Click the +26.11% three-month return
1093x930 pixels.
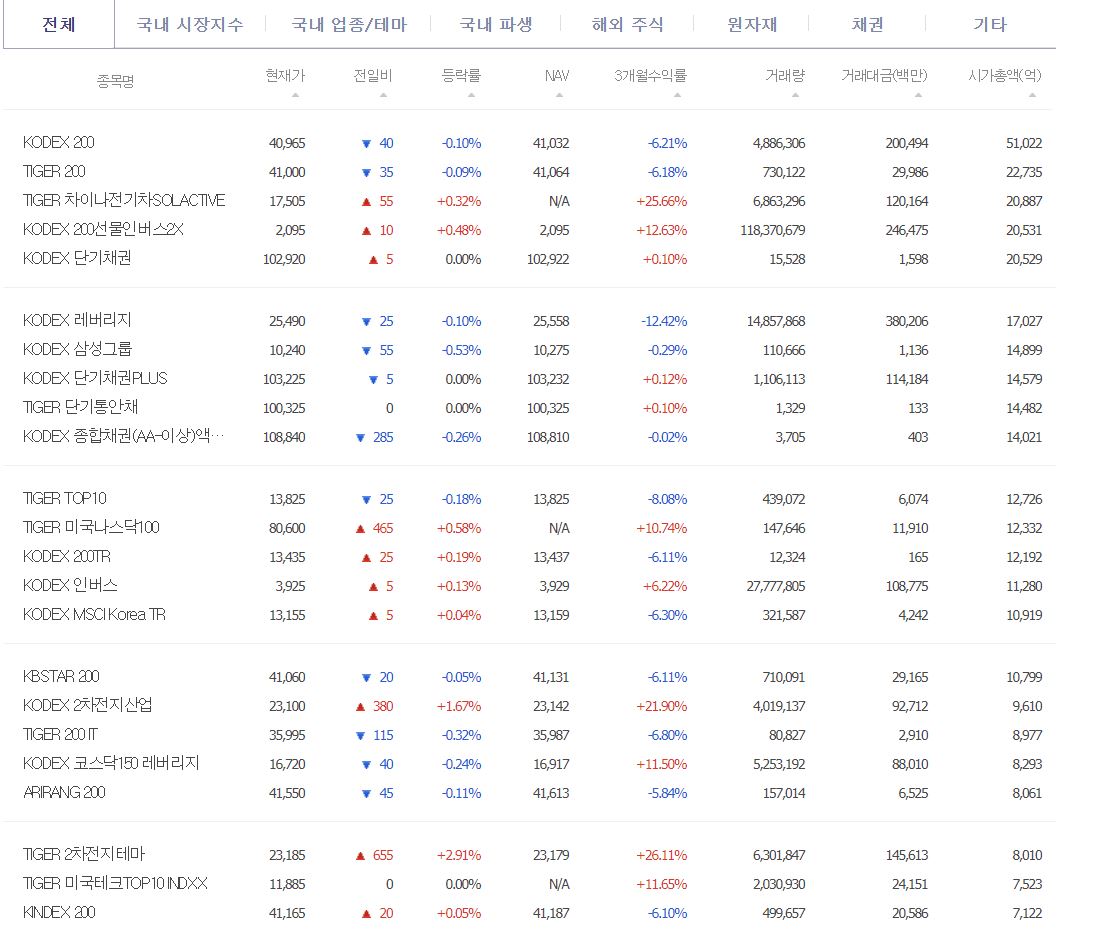click(662, 855)
